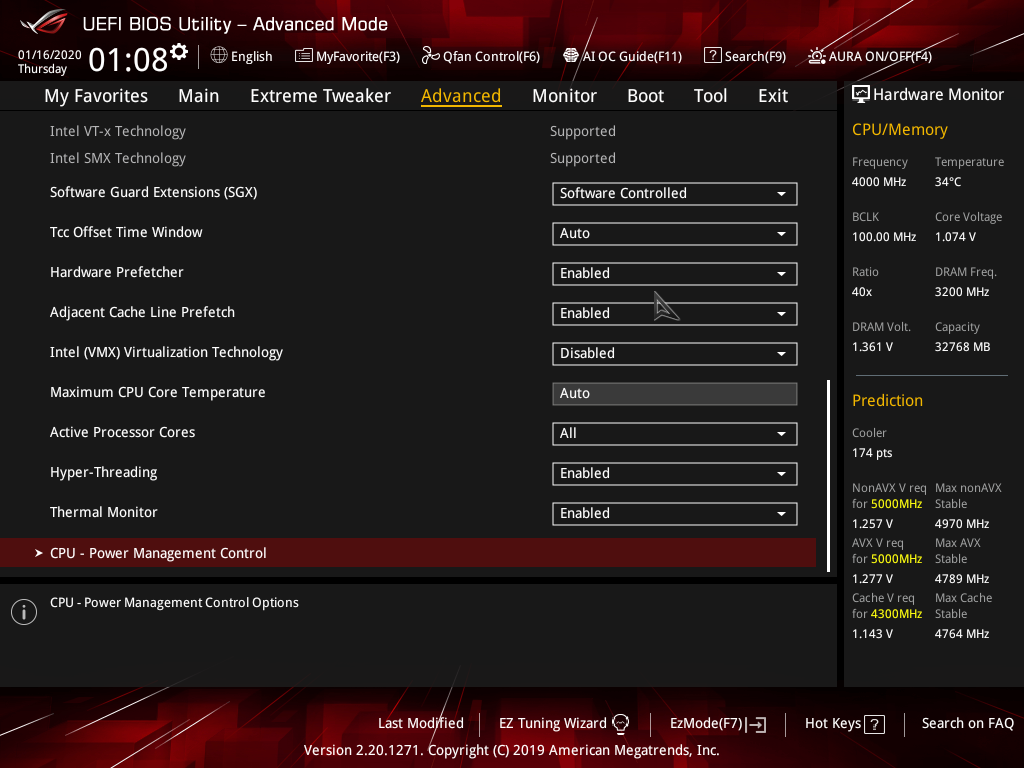Click the Search(F9) question mark icon
This screenshot has height=768, width=1024.
[x=712, y=56]
